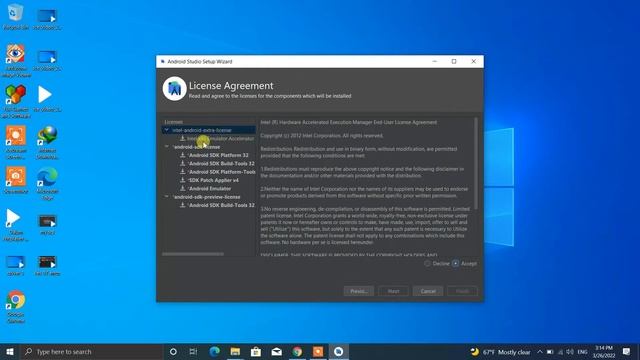
Task: Click download icon beside Android SDK Platform 32
Action: tap(182, 155)
